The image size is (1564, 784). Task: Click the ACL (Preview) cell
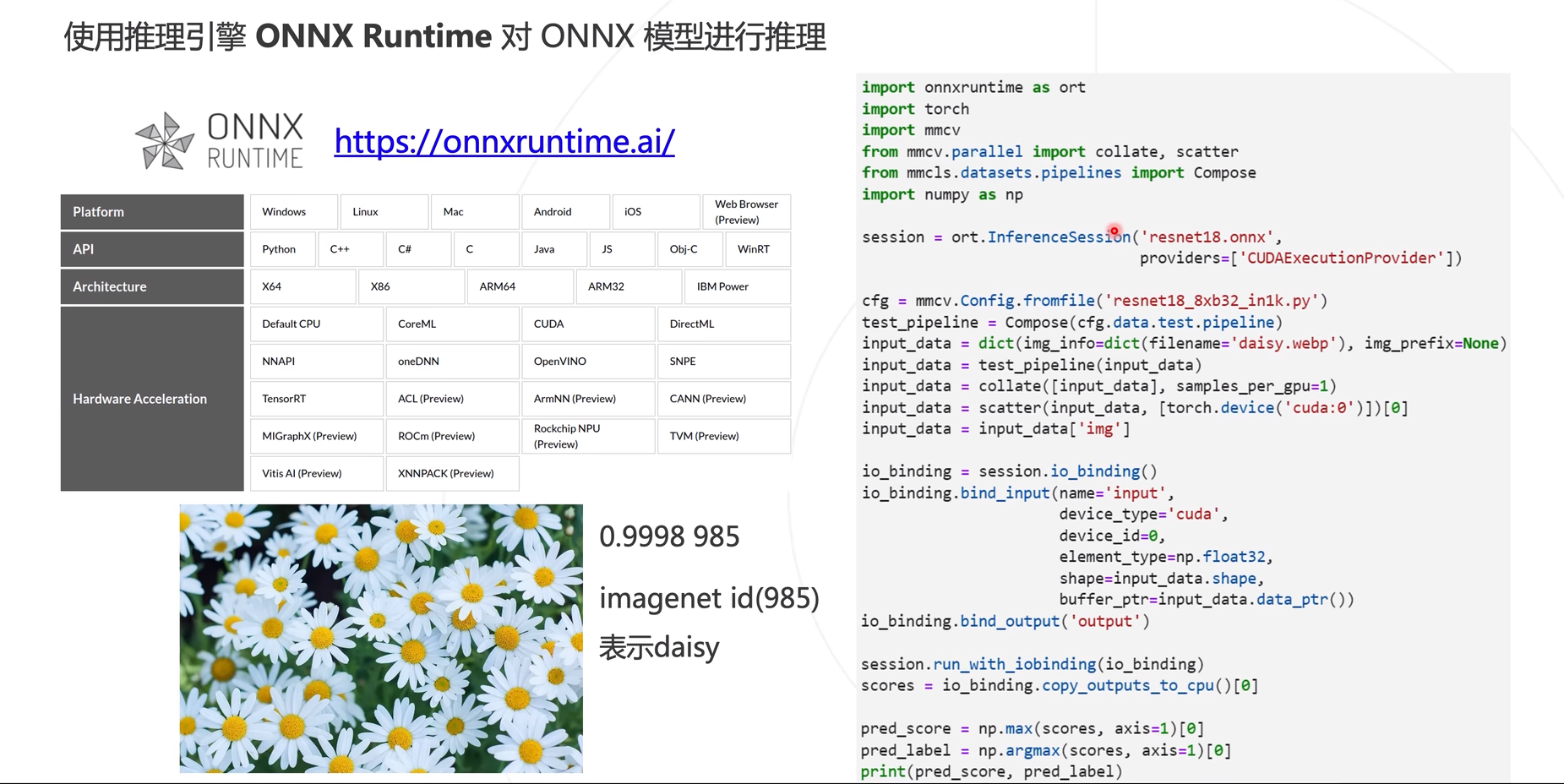(x=453, y=399)
